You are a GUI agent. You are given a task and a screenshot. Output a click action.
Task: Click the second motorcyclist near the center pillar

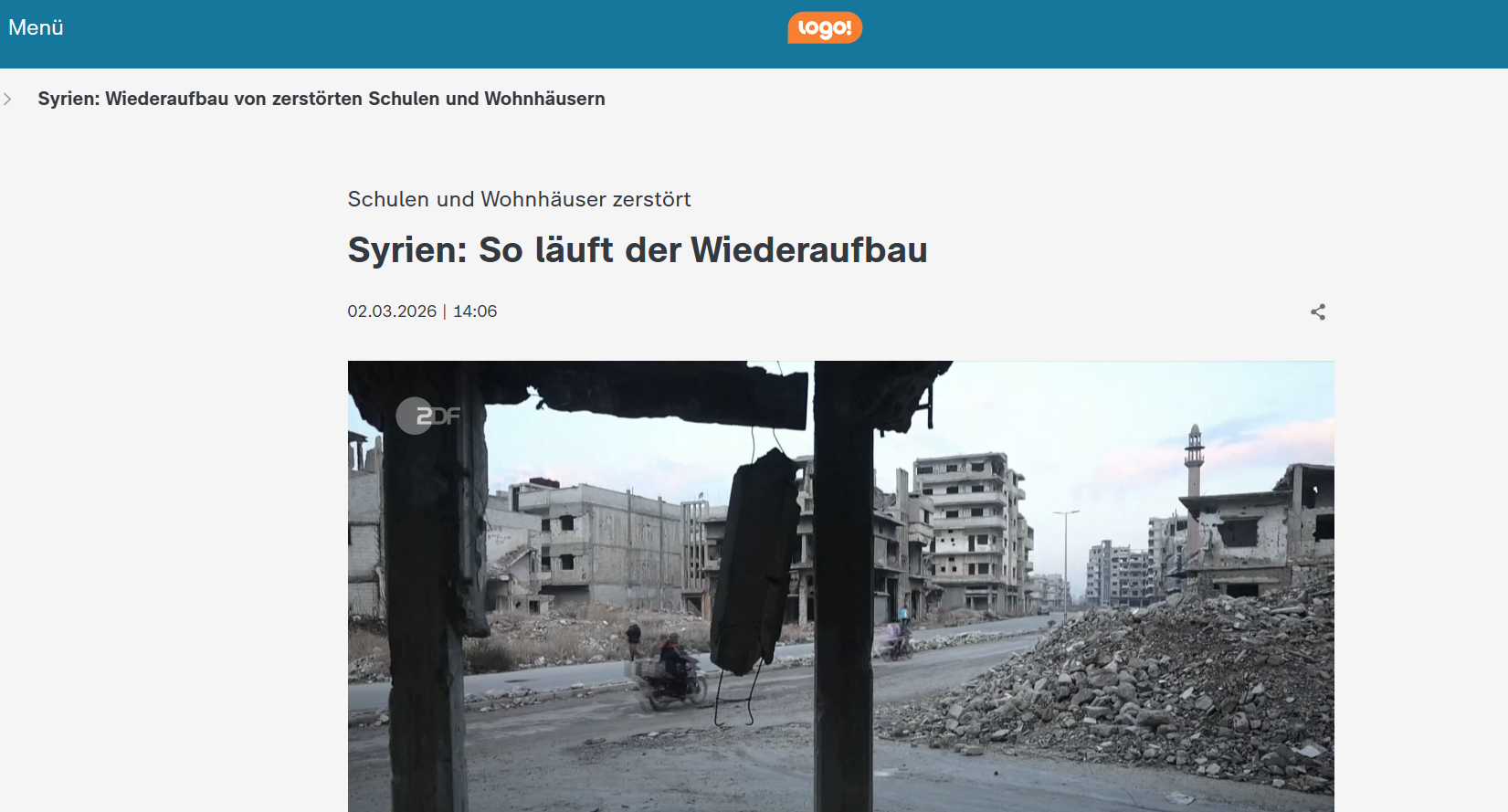pos(895,638)
